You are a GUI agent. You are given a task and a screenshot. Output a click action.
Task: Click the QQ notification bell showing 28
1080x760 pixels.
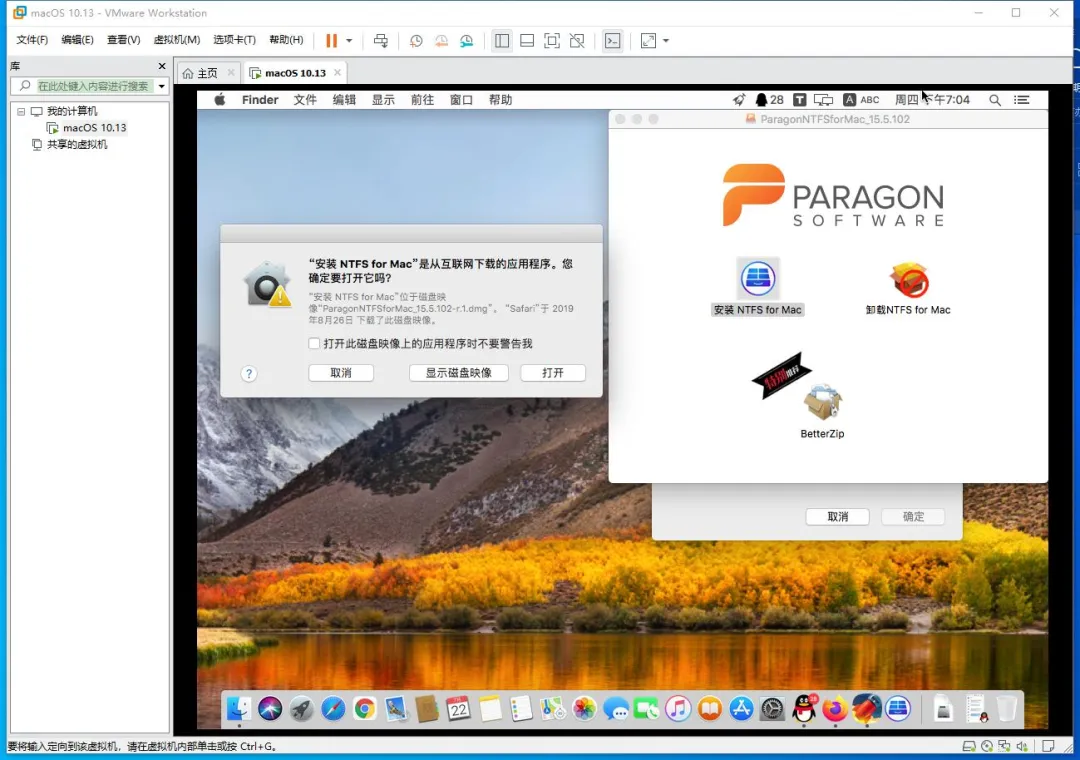(769, 100)
